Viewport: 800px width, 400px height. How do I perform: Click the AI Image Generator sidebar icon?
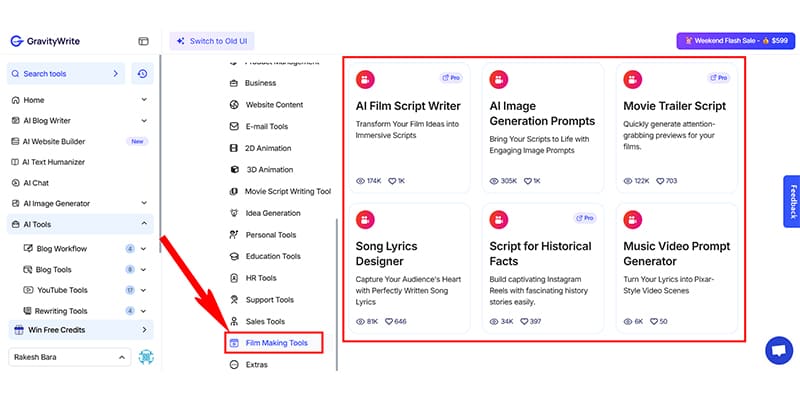[x=15, y=203]
